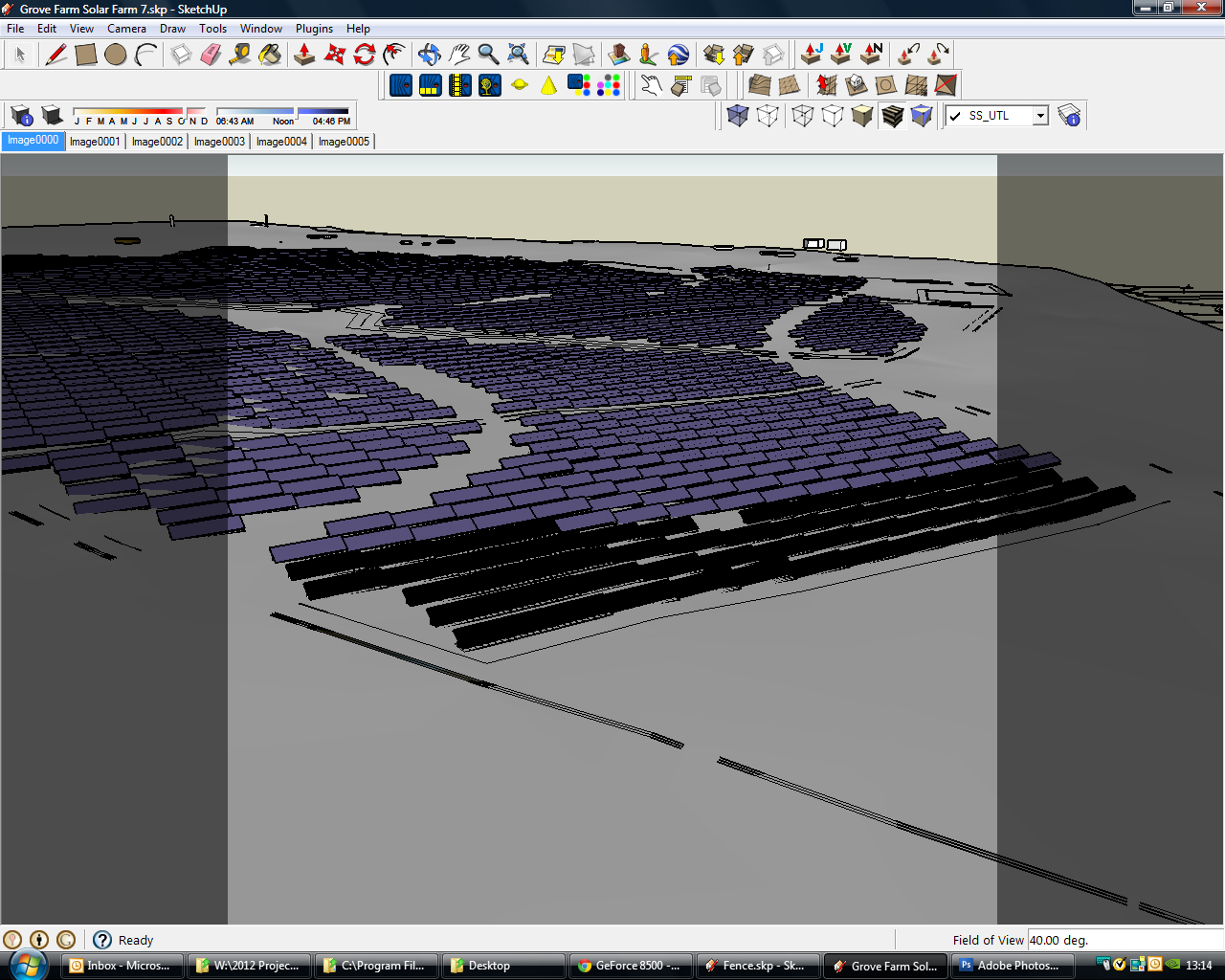Screen dimensions: 1225x980
Task: Open the SS_UTL layer dropdown
Action: pyautogui.click(x=1040, y=116)
